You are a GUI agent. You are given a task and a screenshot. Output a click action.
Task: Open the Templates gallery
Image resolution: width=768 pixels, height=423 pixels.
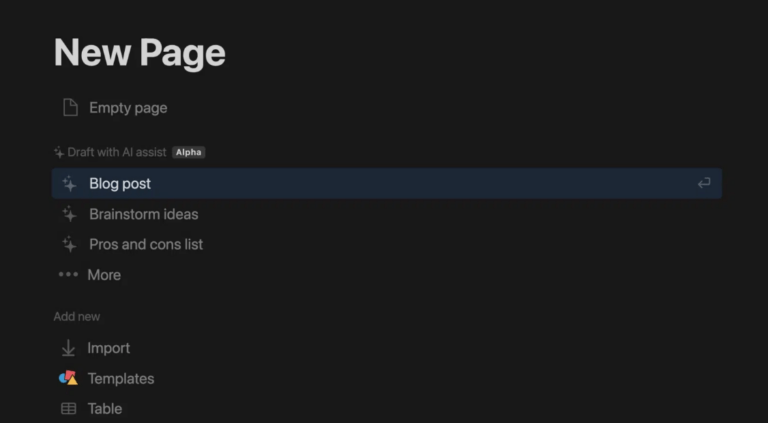120,378
